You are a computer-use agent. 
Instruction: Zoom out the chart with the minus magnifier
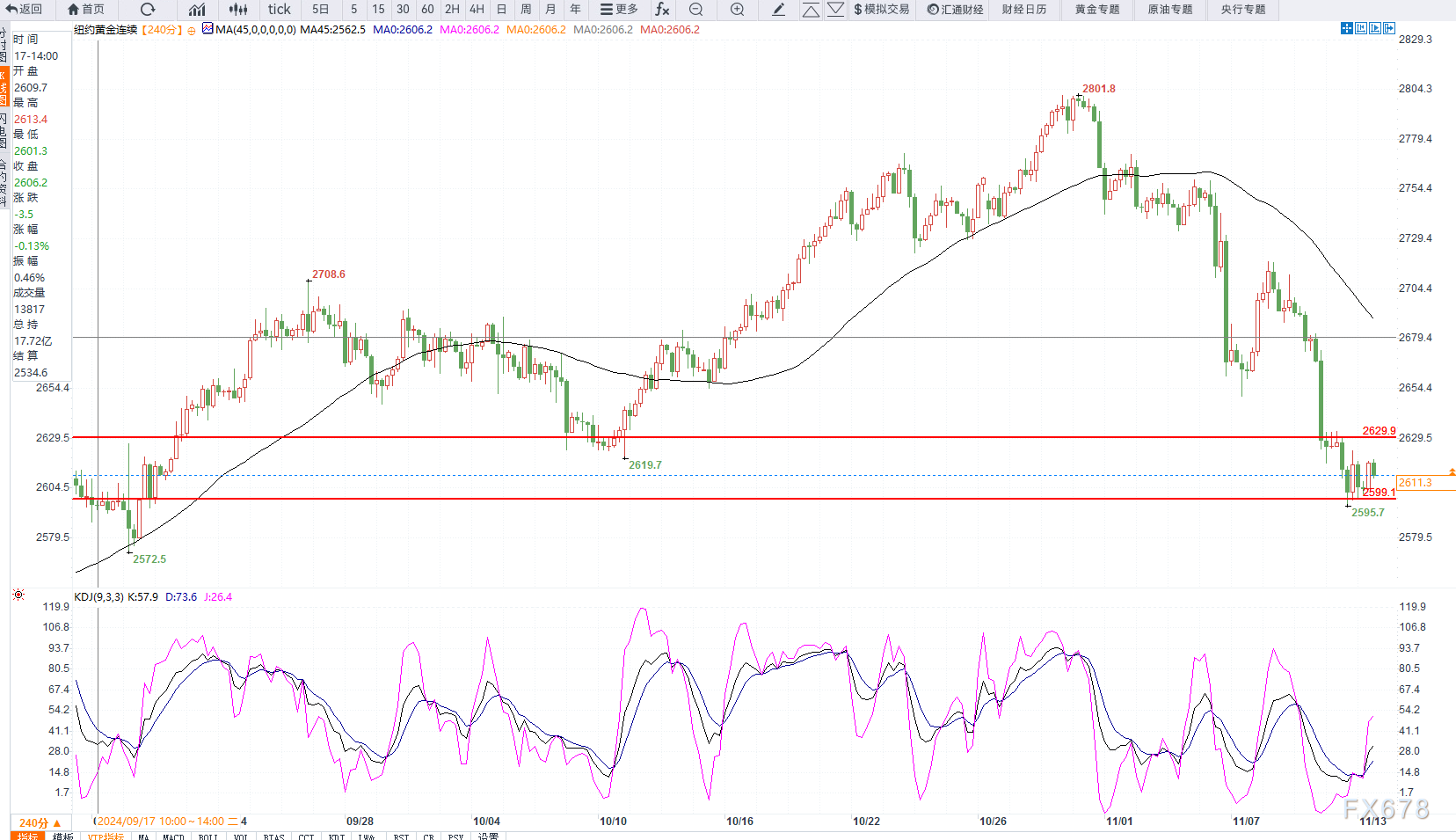click(695, 10)
